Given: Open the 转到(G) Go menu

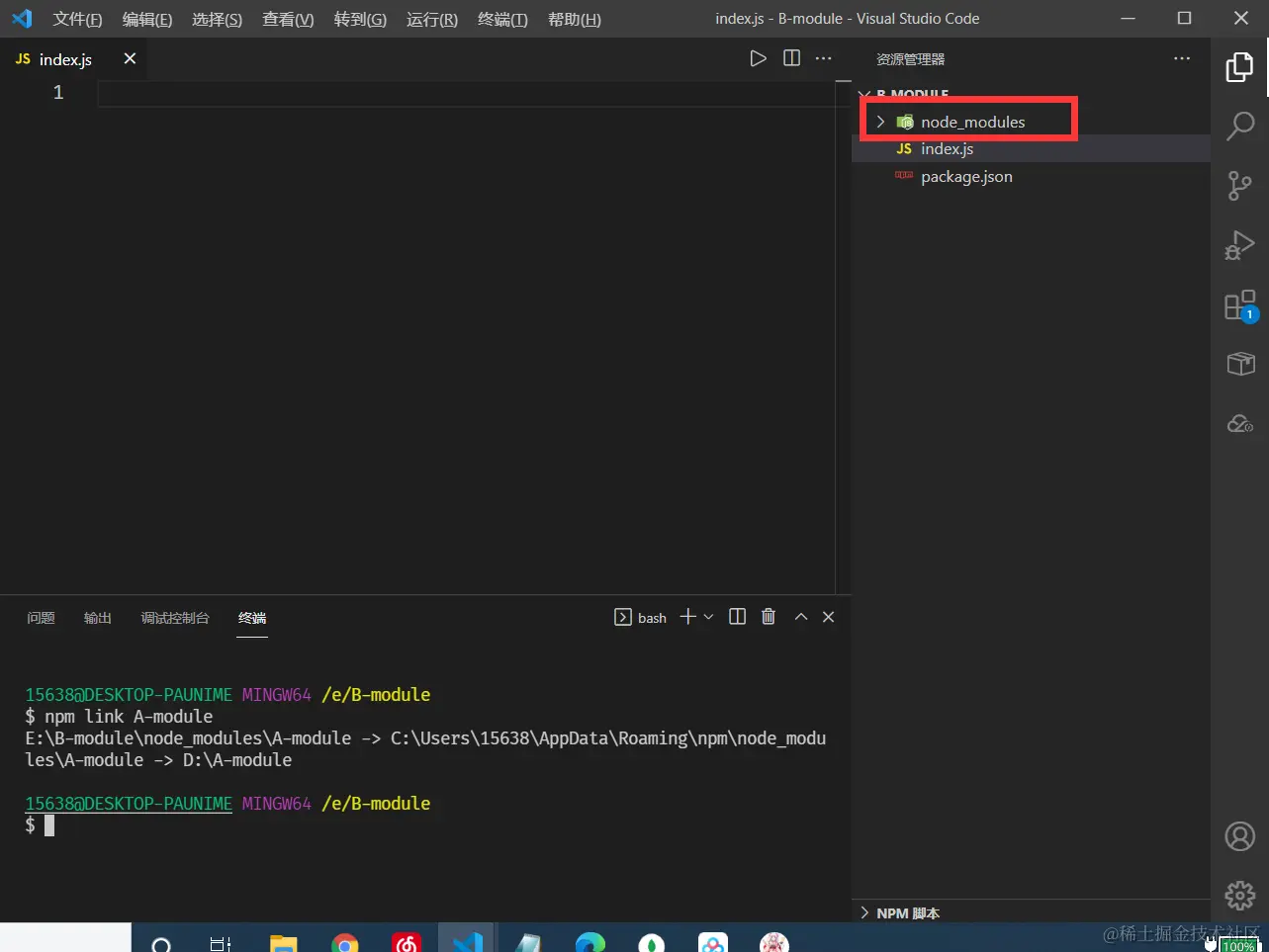Looking at the screenshot, I should pos(360,19).
